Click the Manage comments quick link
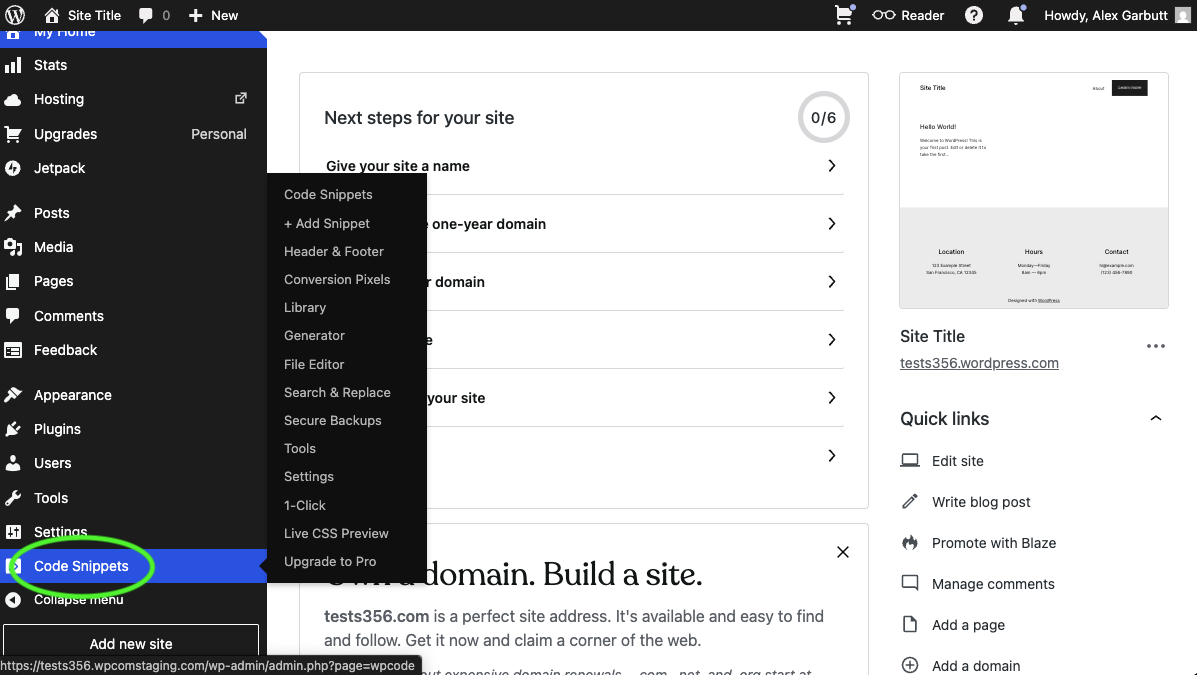The height and width of the screenshot is (675, 1197). 993,584
